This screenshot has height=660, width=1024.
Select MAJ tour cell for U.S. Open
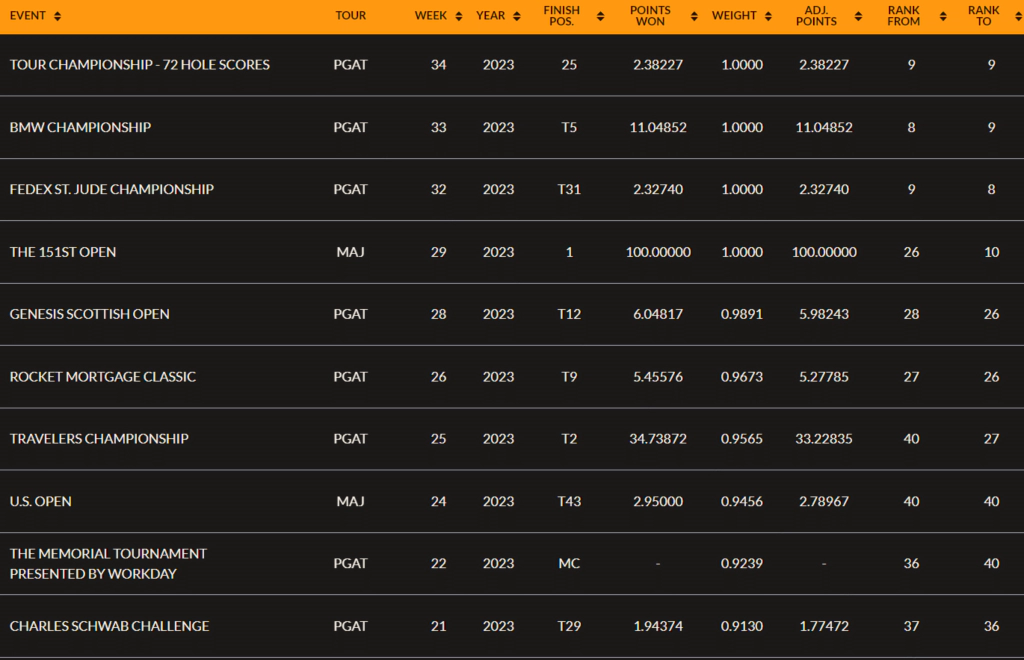[x=351, y=501]
